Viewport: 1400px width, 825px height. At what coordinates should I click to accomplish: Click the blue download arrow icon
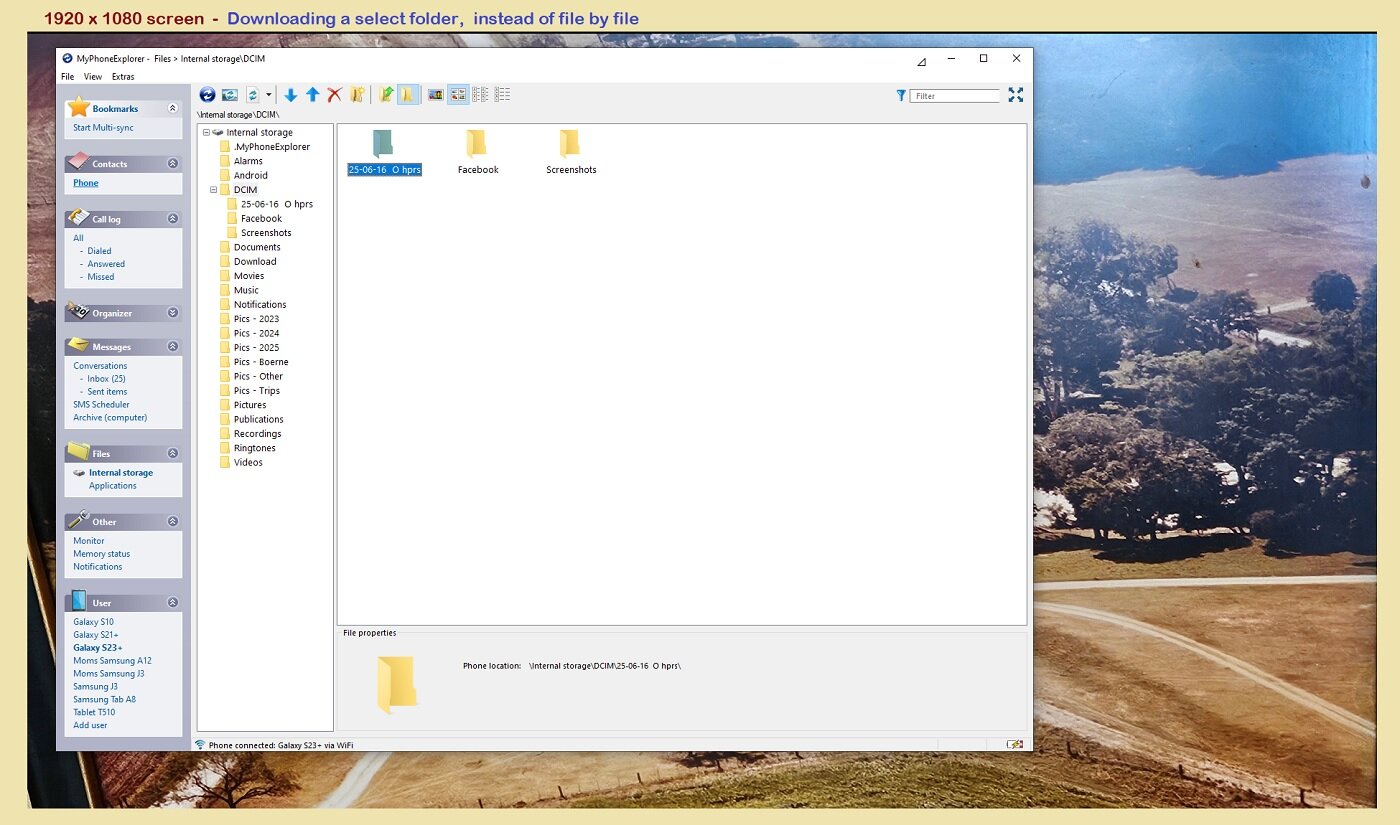tap(291, 95)
